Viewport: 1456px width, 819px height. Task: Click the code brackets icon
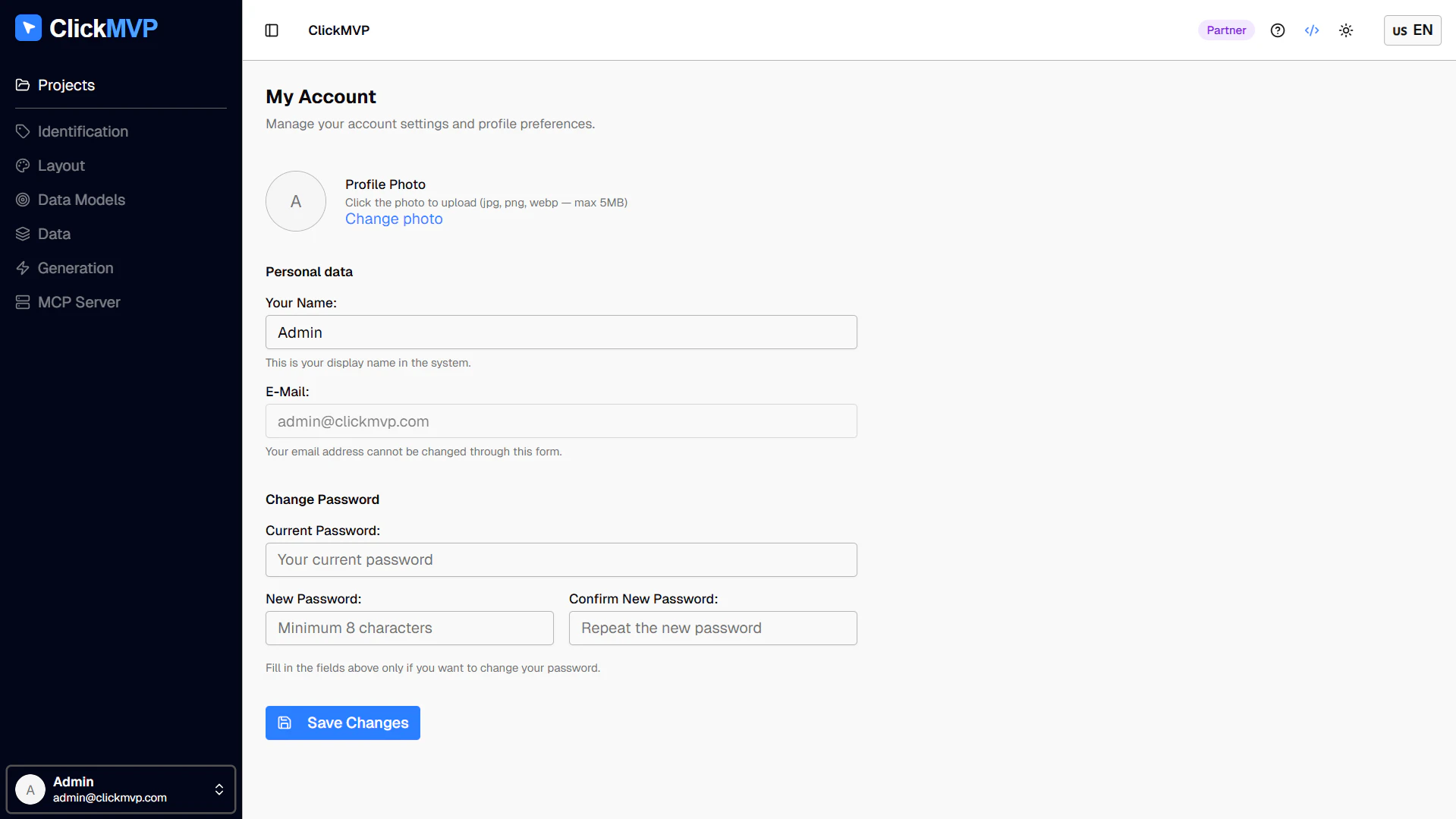pyautogui.click(x=1312, y=30)
